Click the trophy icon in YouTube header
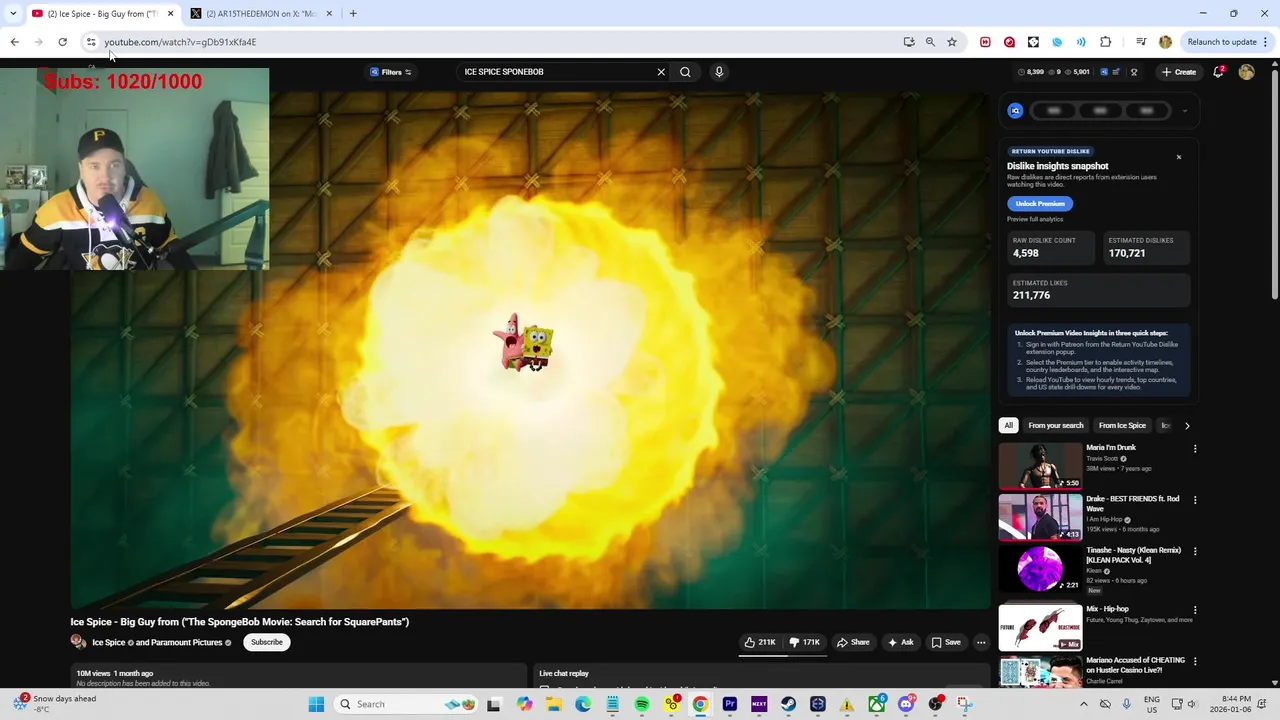 pos(1134,72)
